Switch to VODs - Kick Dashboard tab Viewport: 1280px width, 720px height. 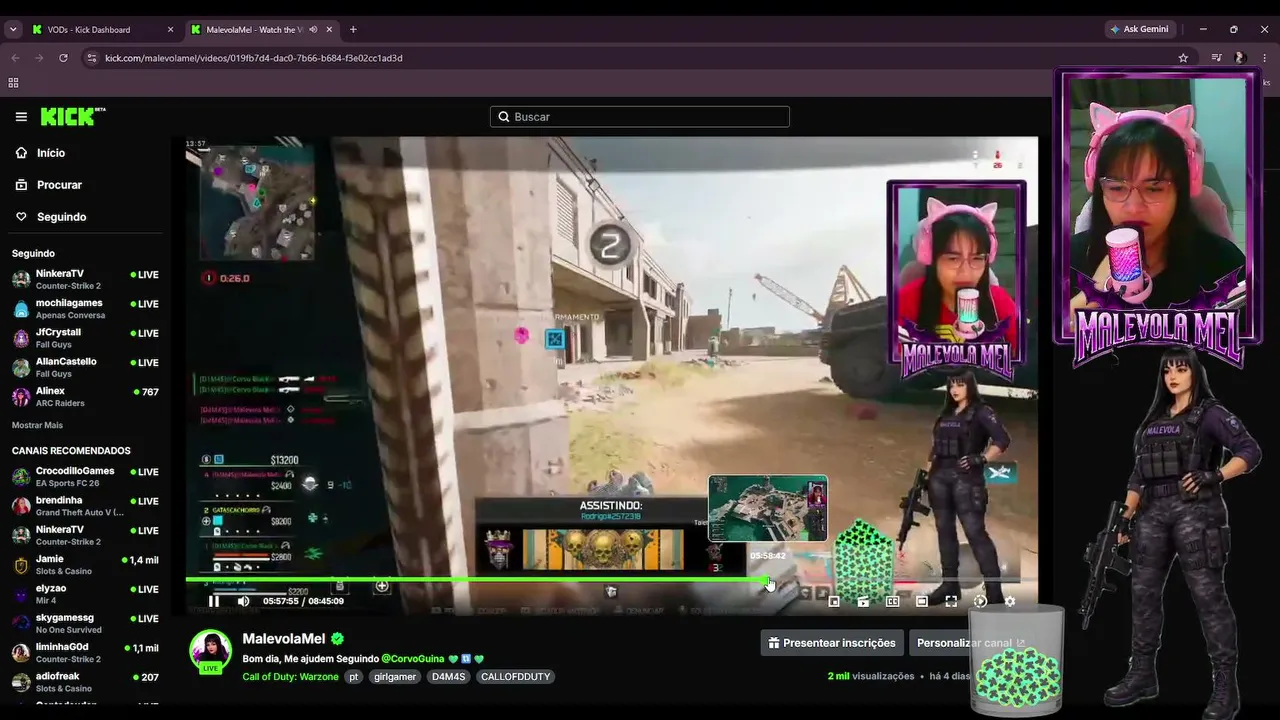100,30
